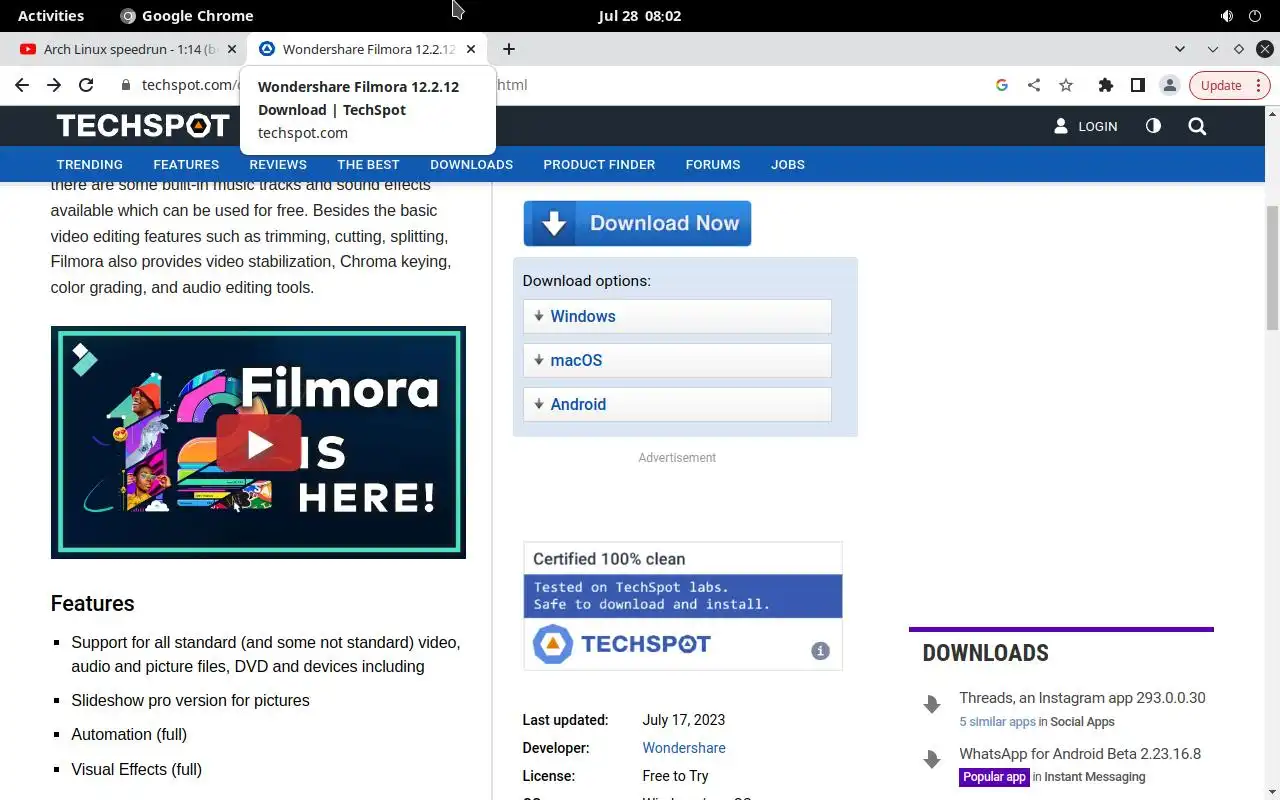Open the system power menu icon

click(1255, 16)
